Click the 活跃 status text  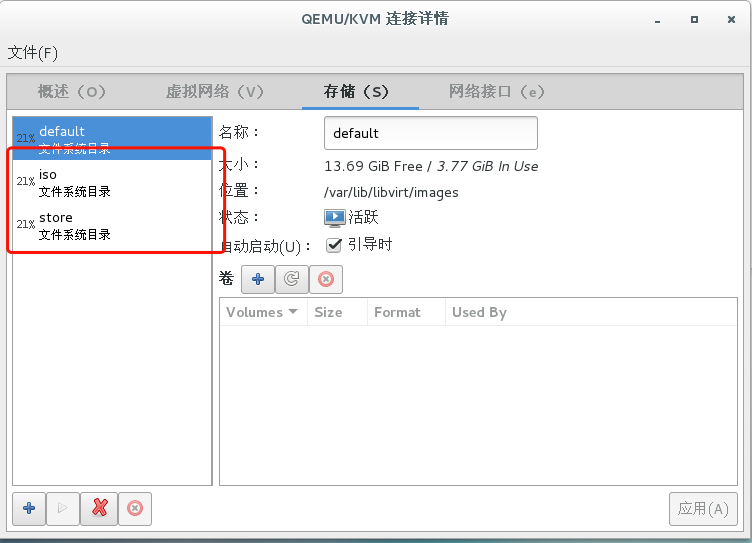[363, 217]
